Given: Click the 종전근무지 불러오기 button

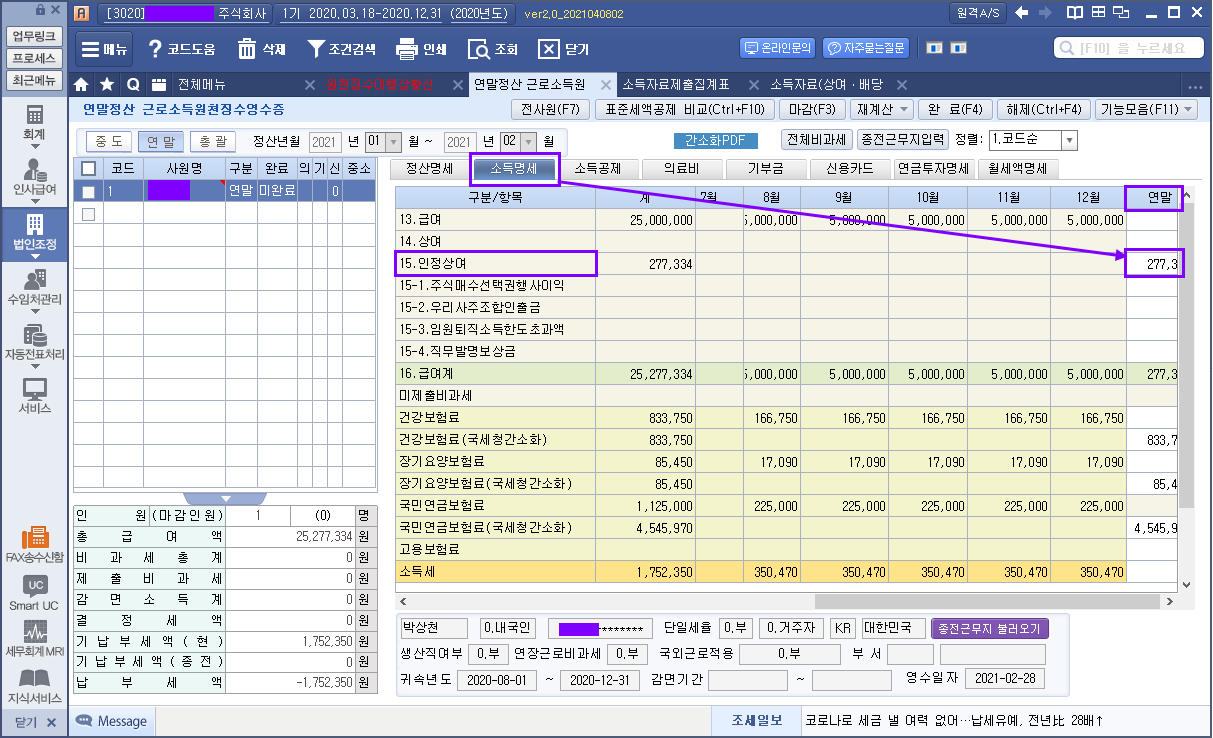Looking at the screenshot, I should 989,629.
